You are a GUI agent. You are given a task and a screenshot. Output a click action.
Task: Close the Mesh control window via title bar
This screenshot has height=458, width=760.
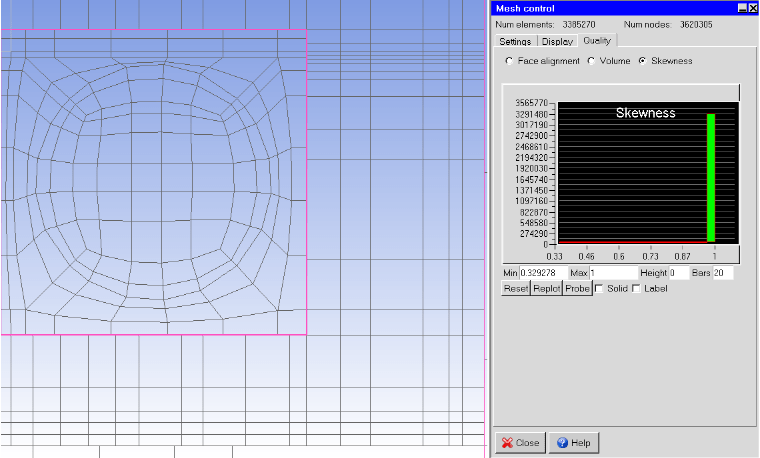752,8
